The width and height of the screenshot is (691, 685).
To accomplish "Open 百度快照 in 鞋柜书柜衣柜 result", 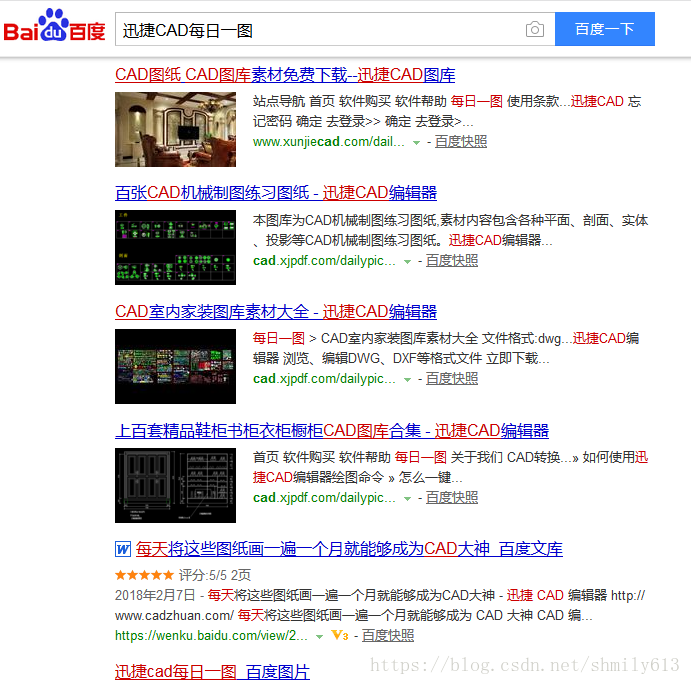I will (x=452, y=498).
